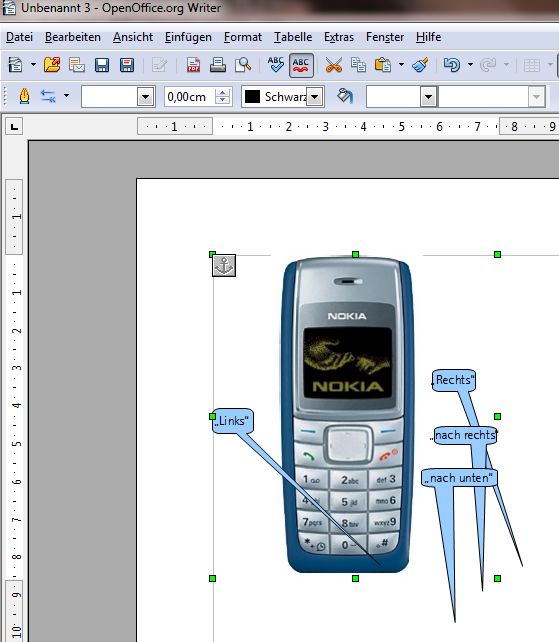559x642 pixels.
Task: Click the tab stop type button on ruler
Action: tap(14, 127)
